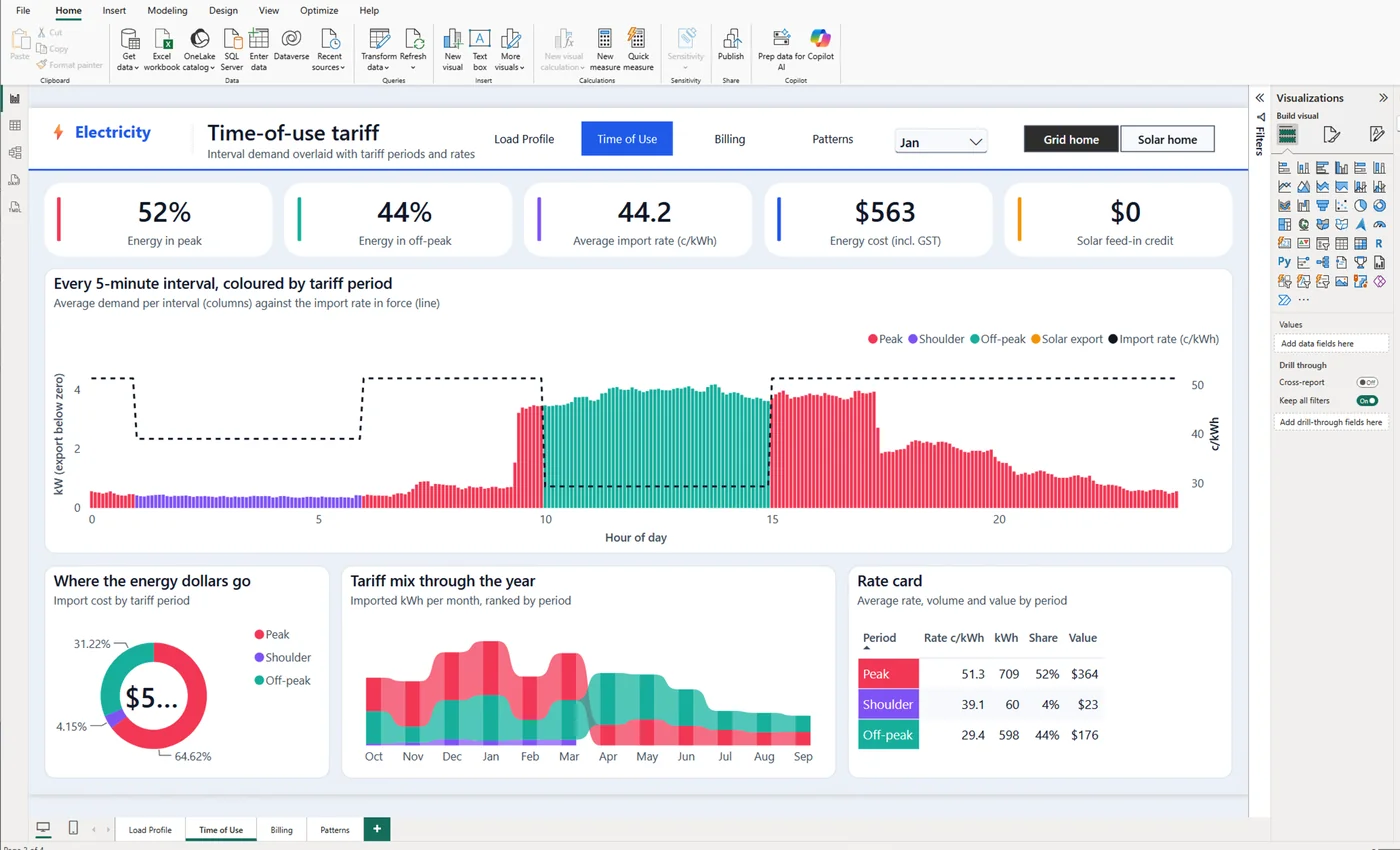The image size is (1400, 850).
Task: Publish the report
Action: coord(731,45)
